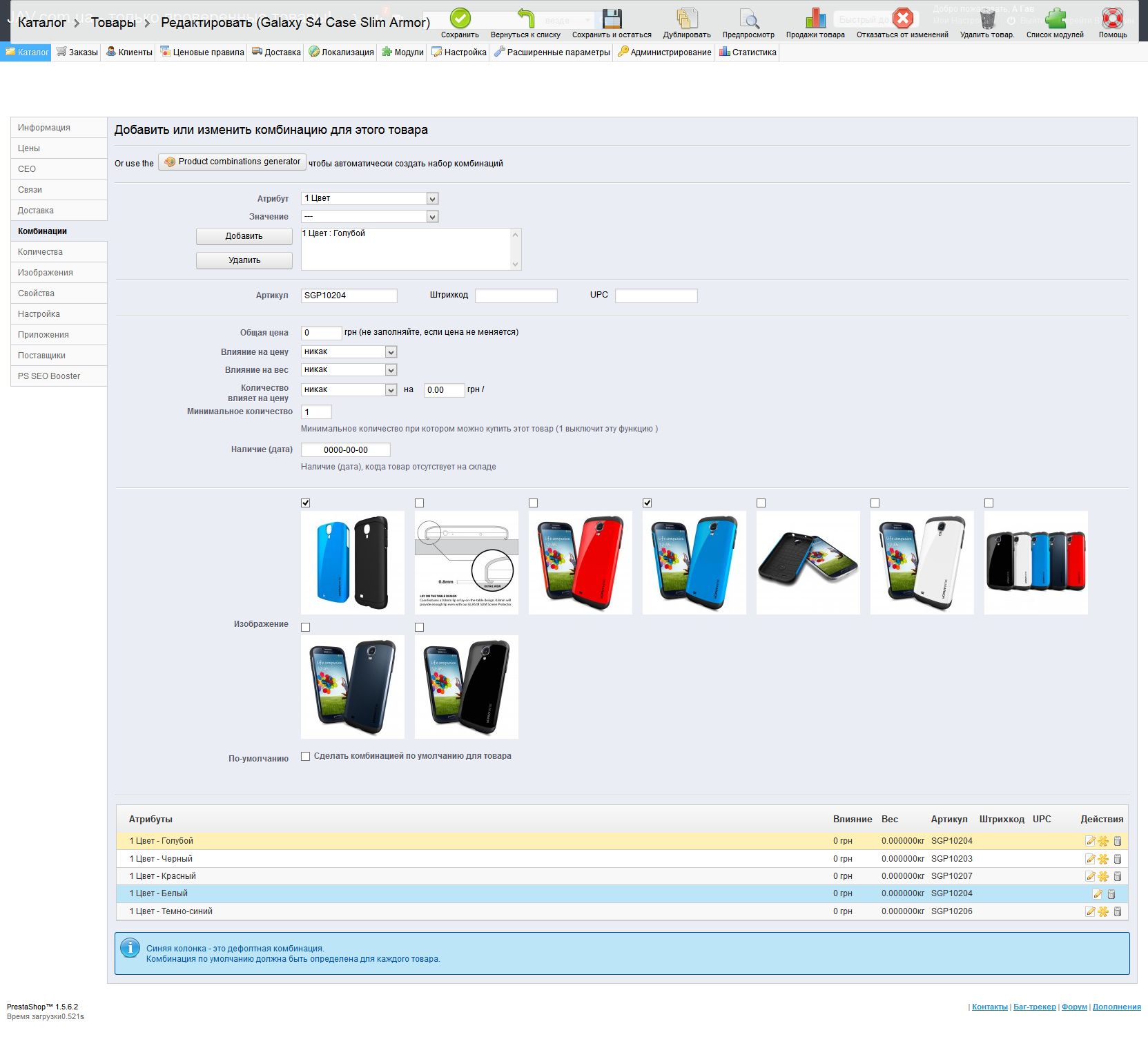Delete the Черный combination row
The image size is (1148, 1046).
tap(1118, 859)
